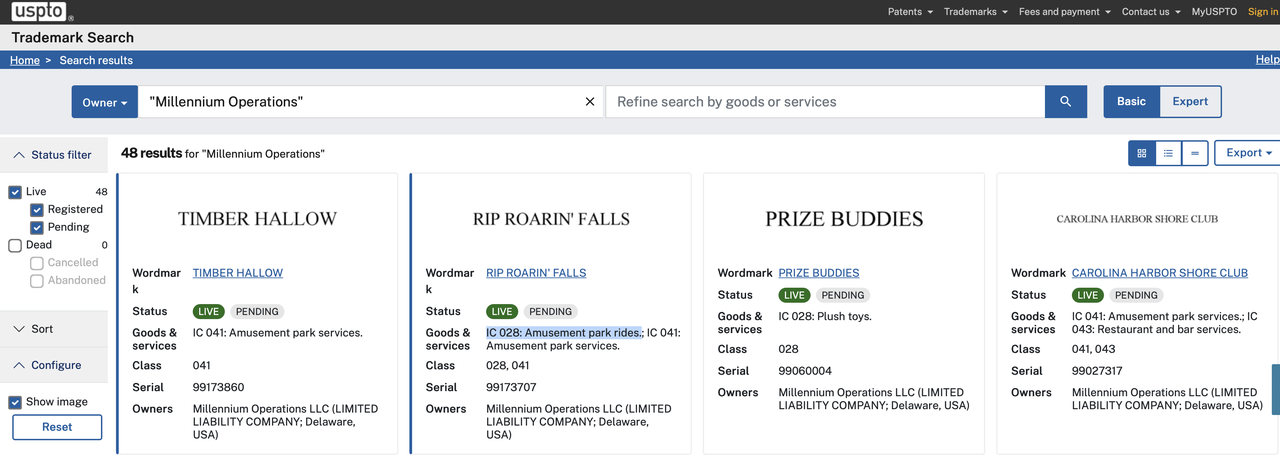The height and width of the screenshot is (458, 1280).
Task: Collapse the Status filter section
Action: [x=54, y=155]
